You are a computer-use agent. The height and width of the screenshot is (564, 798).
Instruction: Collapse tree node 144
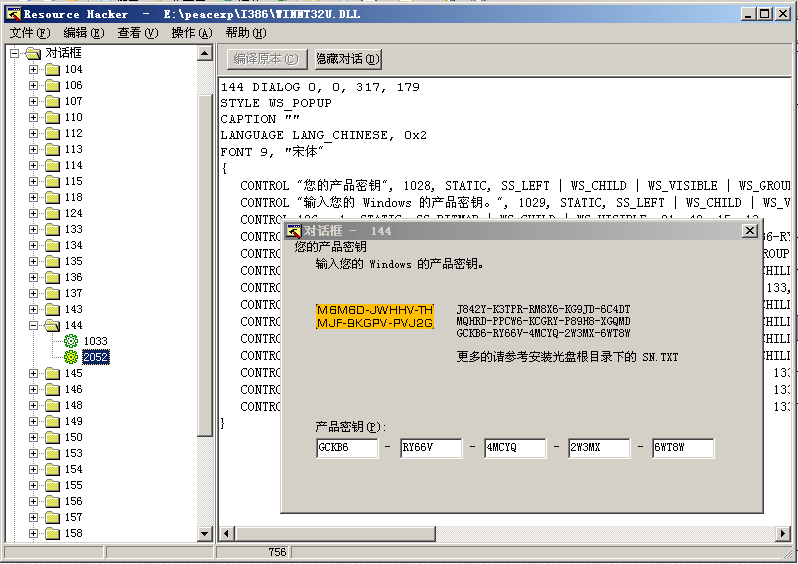point(34,325)
